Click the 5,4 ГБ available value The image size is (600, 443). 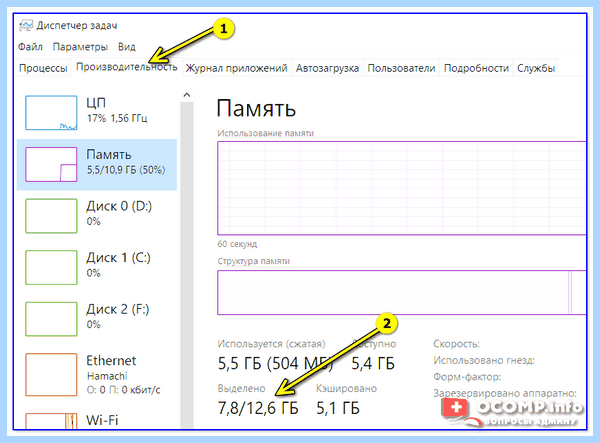pos(373,363)
